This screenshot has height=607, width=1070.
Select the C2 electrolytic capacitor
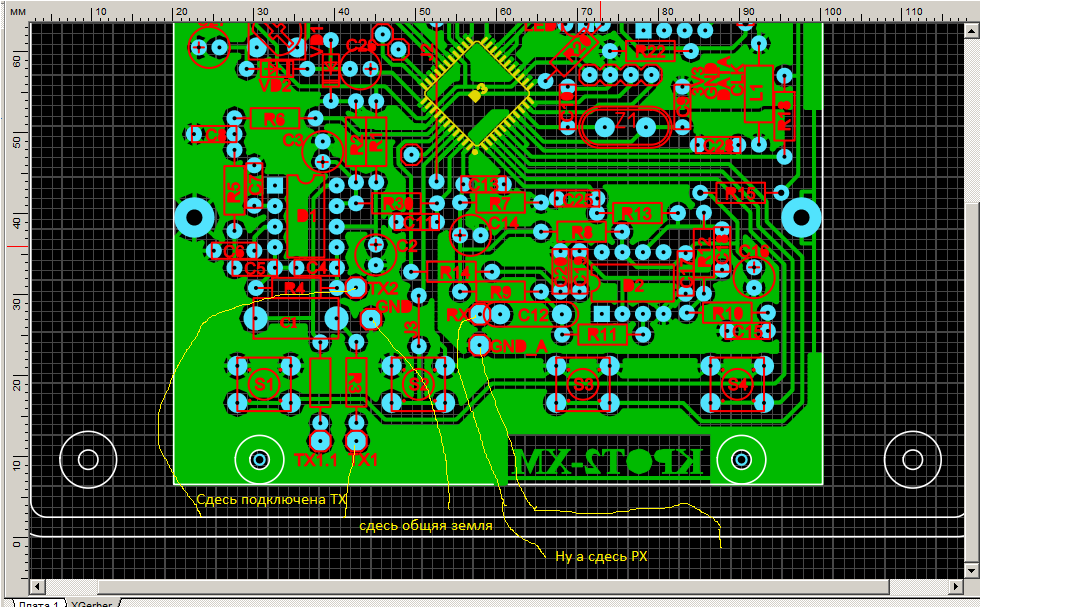[375, 253]
